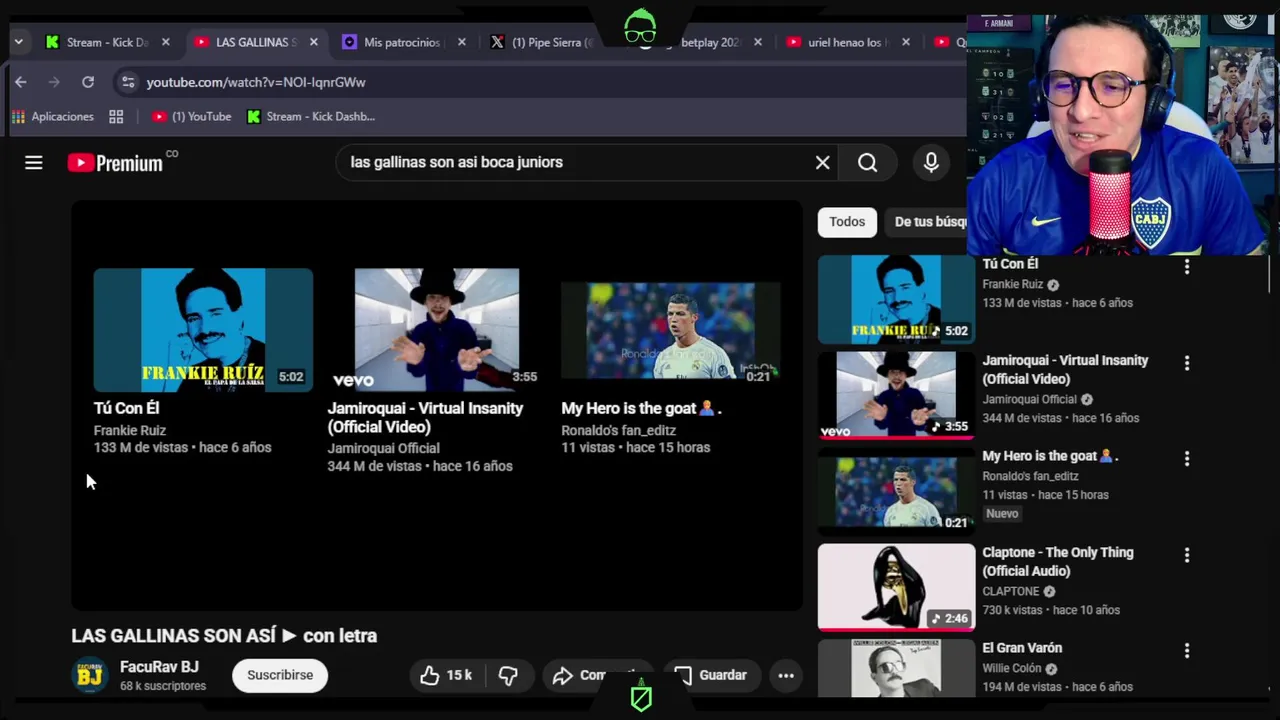The image size is (1280, 720).
Task: Open options menu for El Gran Varón
Action: [1187, 651]
